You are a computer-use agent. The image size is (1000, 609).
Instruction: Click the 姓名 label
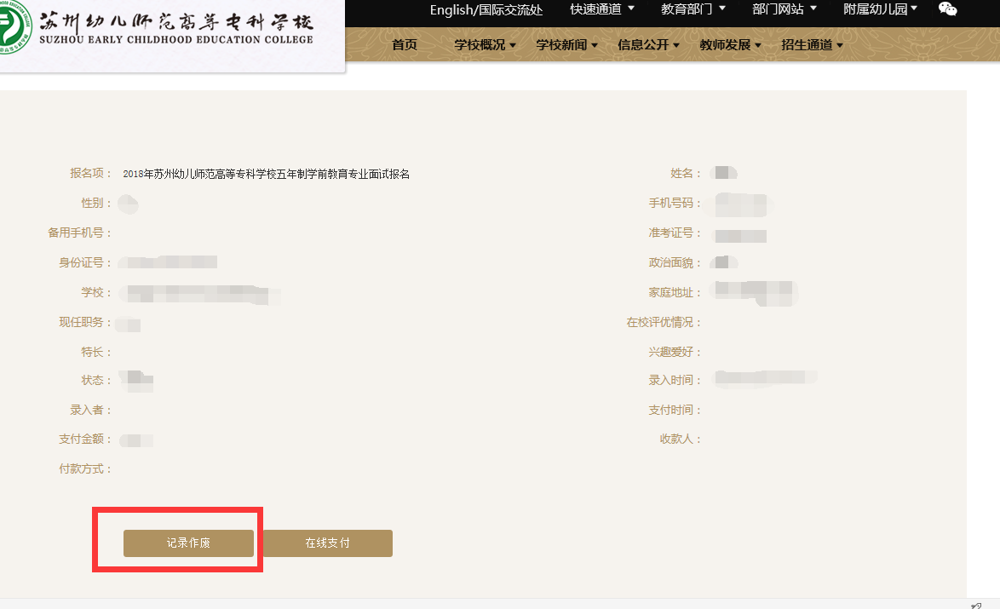(686, 173)
